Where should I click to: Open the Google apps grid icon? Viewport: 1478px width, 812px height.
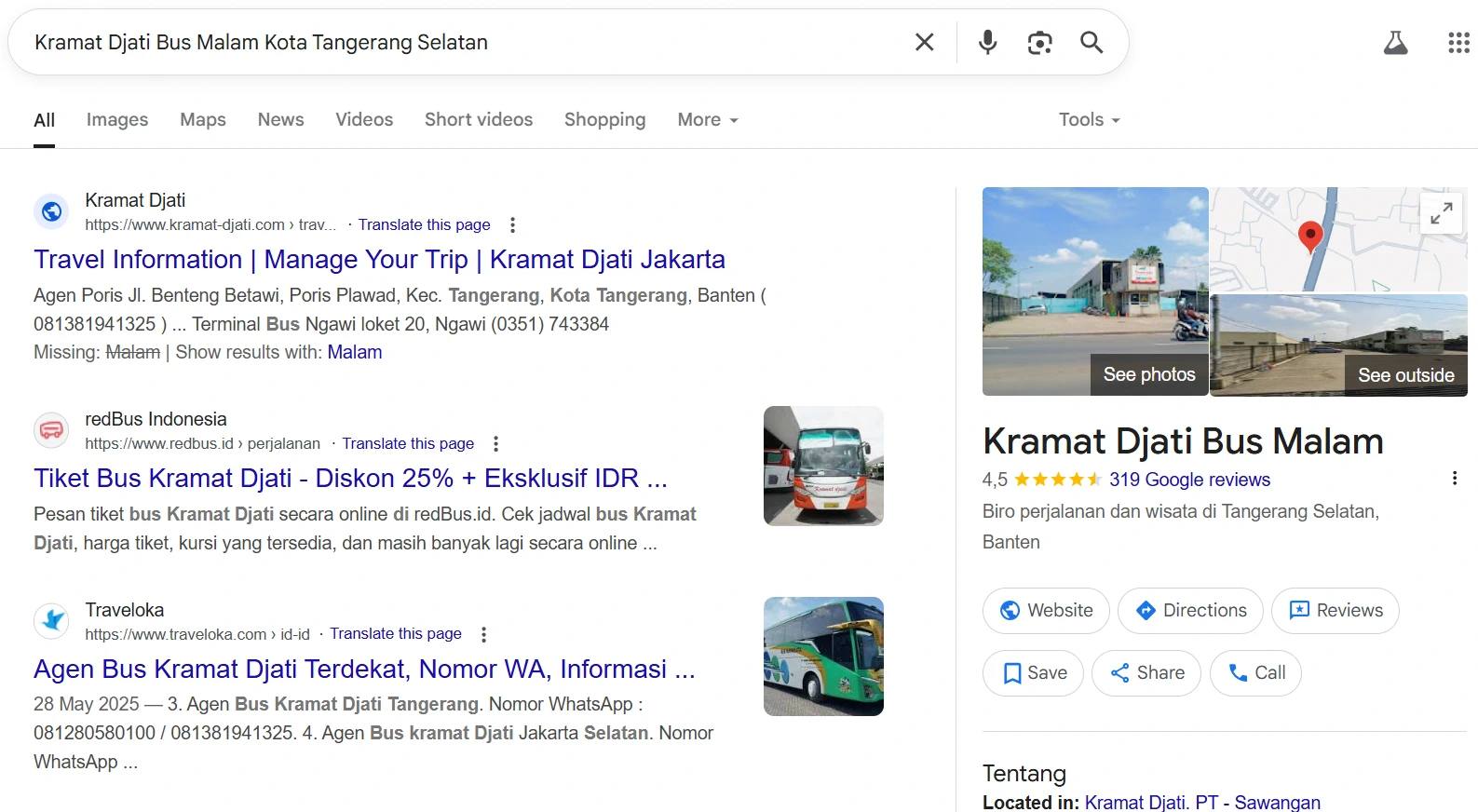click(1458, 42)
